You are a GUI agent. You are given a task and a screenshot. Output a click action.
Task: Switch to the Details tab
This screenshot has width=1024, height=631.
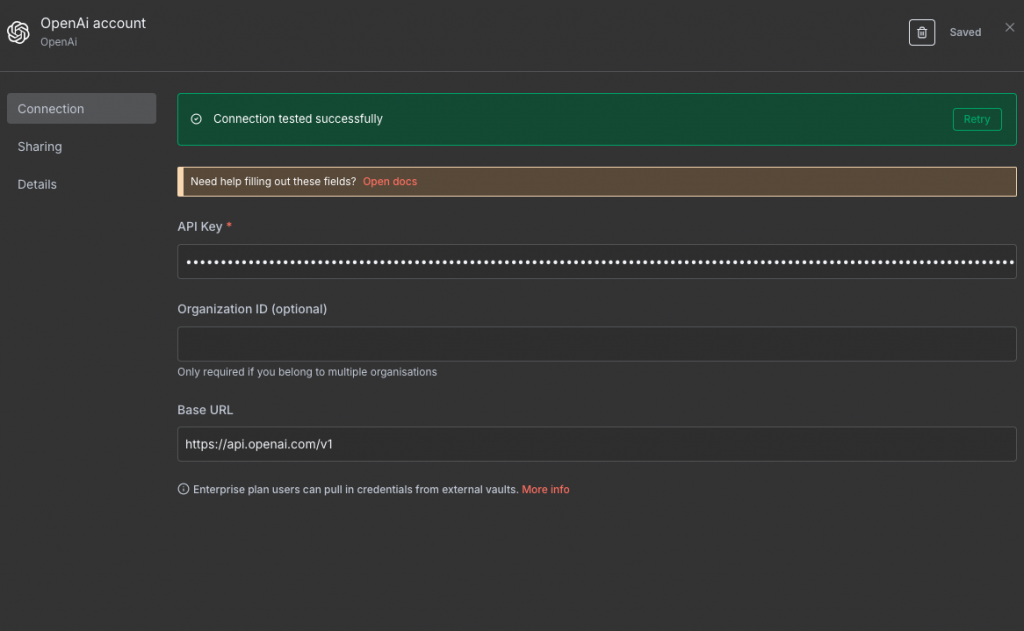[37, 184]
